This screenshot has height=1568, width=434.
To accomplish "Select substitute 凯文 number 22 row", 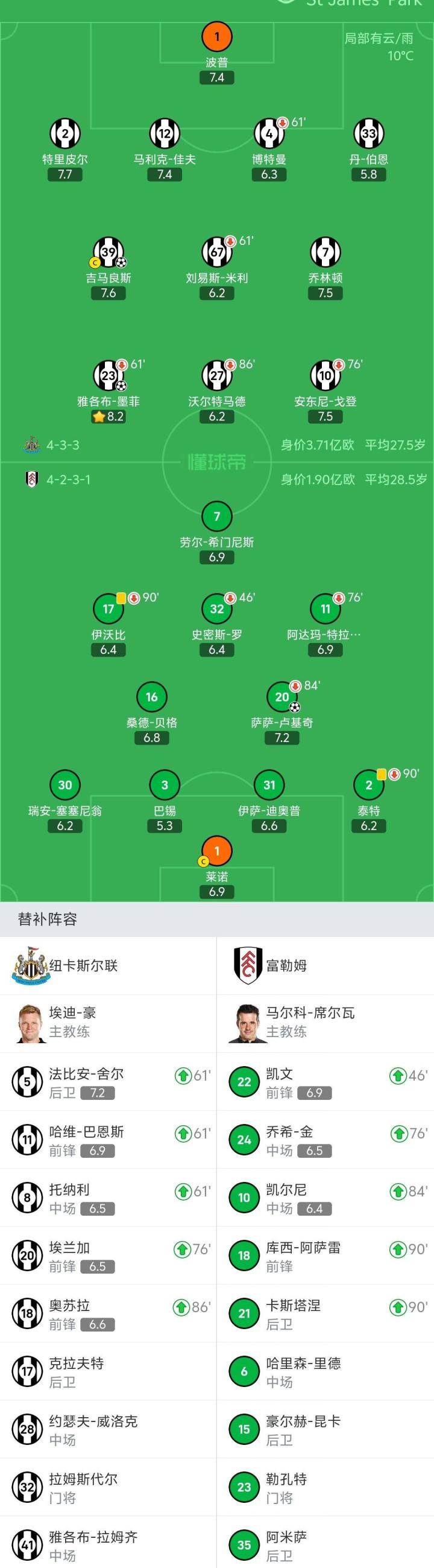I will coord(325,1082).
